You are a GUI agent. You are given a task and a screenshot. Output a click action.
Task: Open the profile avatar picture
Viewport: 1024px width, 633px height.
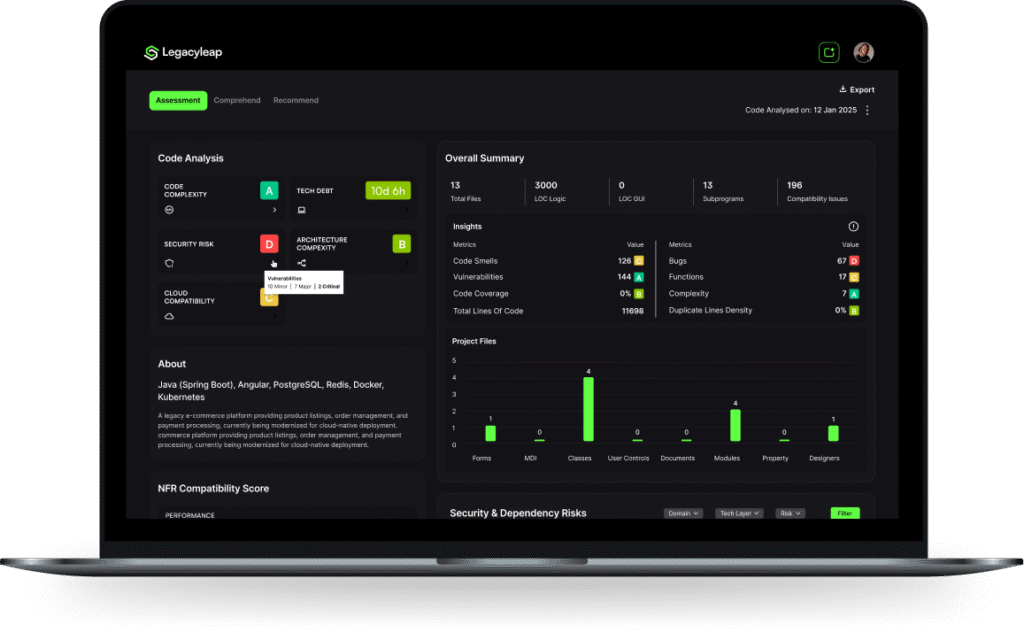pos(864,51)
